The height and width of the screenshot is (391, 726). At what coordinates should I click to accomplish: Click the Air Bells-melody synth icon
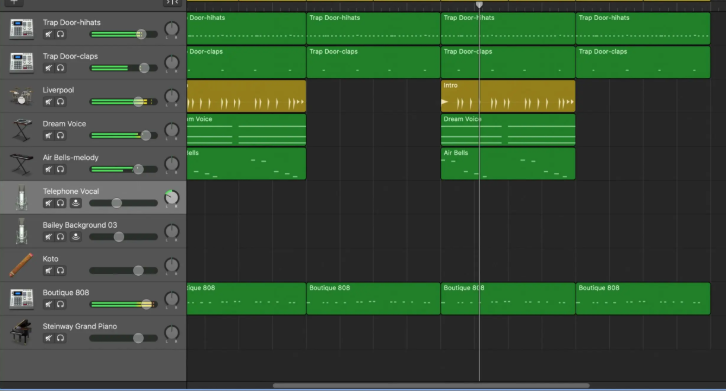21,164
